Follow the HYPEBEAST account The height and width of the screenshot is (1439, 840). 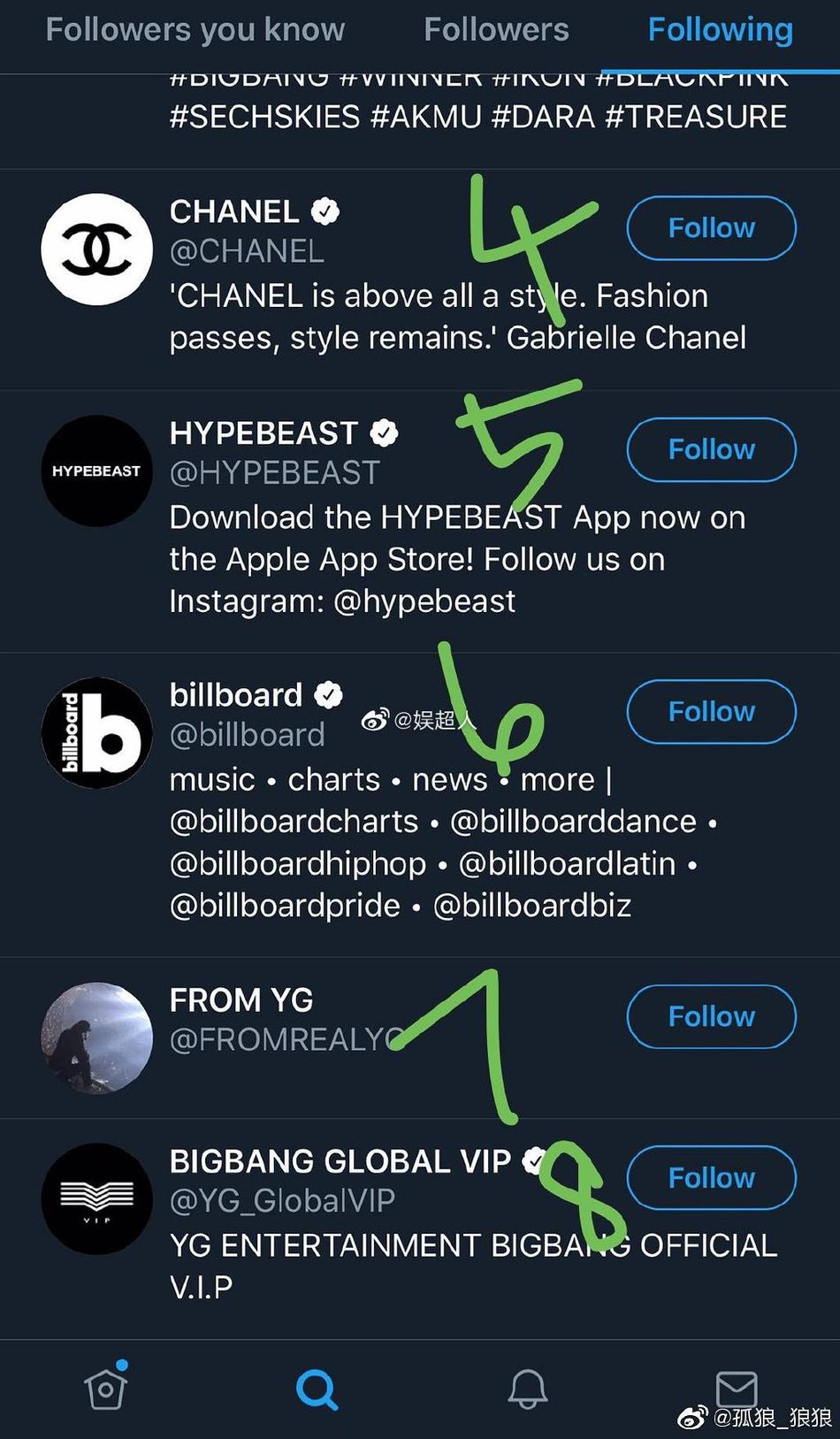point(711,449)
